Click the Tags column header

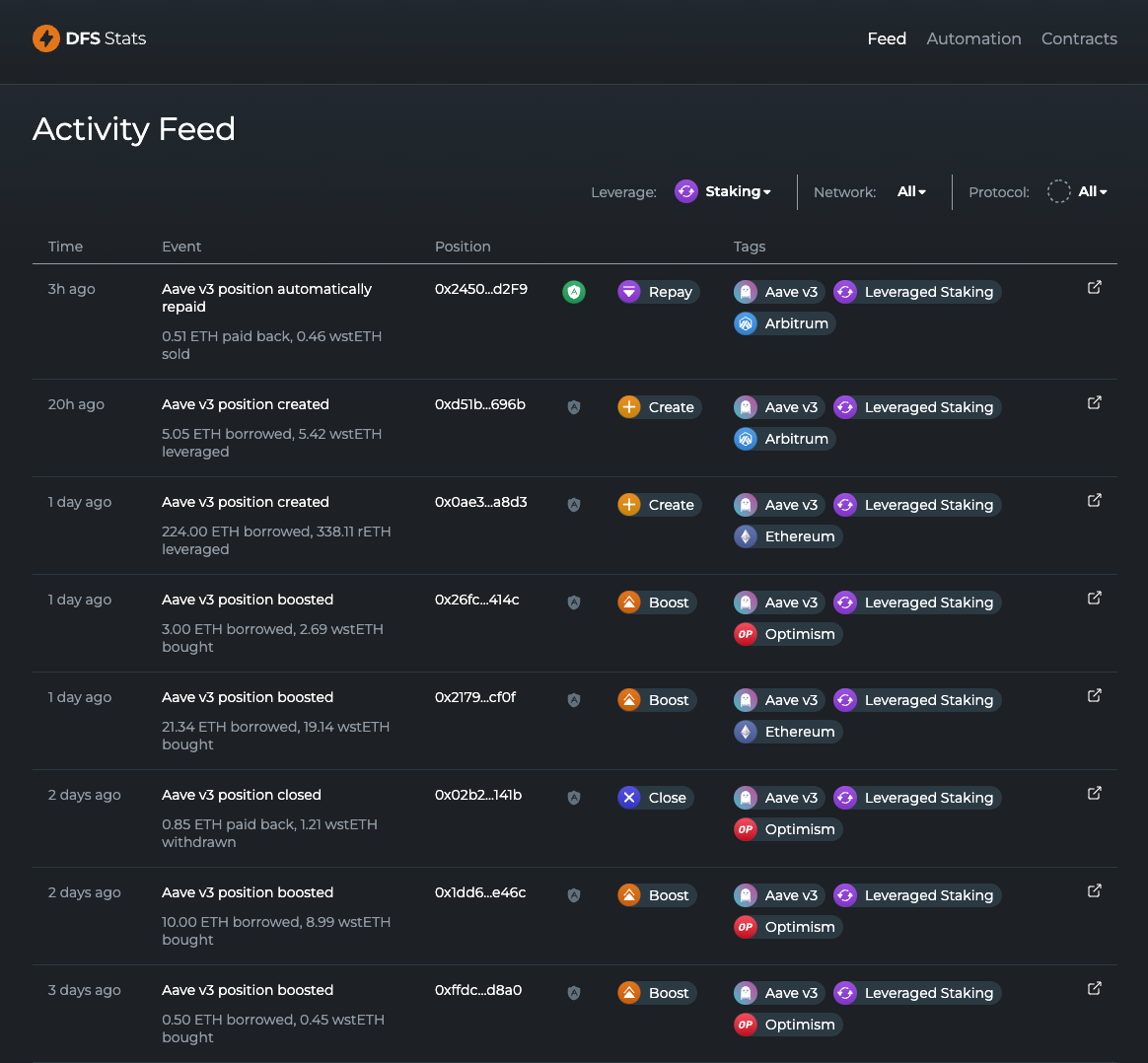[x=749, y=247]
